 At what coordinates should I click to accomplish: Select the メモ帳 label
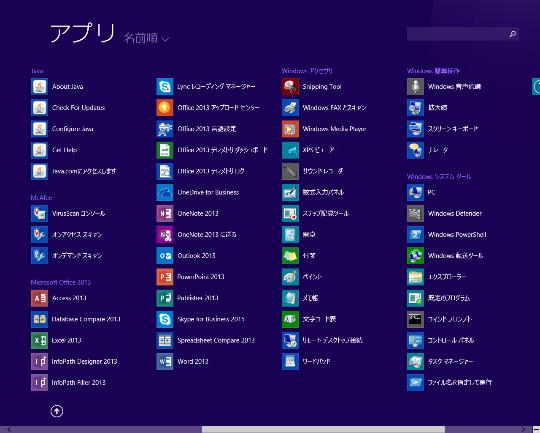point(310,298)
